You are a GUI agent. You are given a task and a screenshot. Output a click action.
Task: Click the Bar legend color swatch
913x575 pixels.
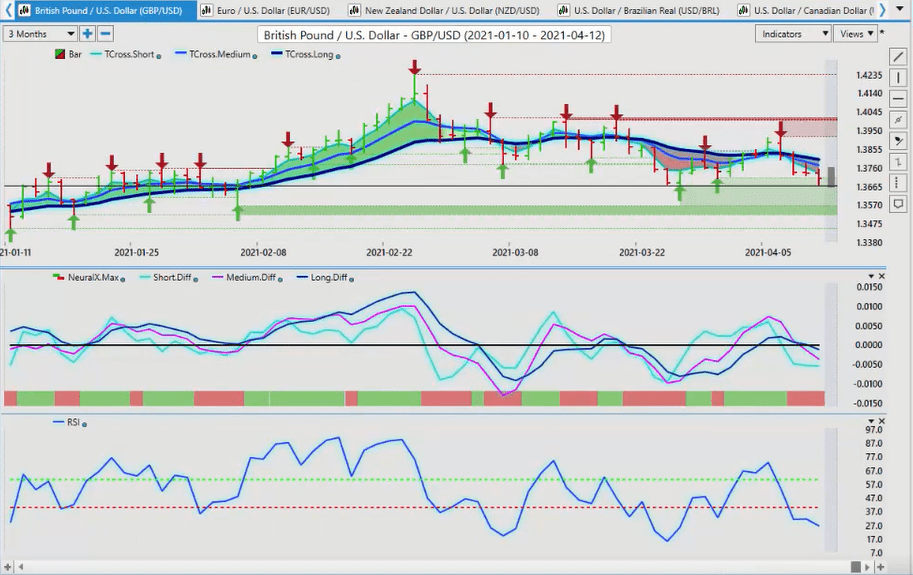pyautogui.click(x=60, y=54)
